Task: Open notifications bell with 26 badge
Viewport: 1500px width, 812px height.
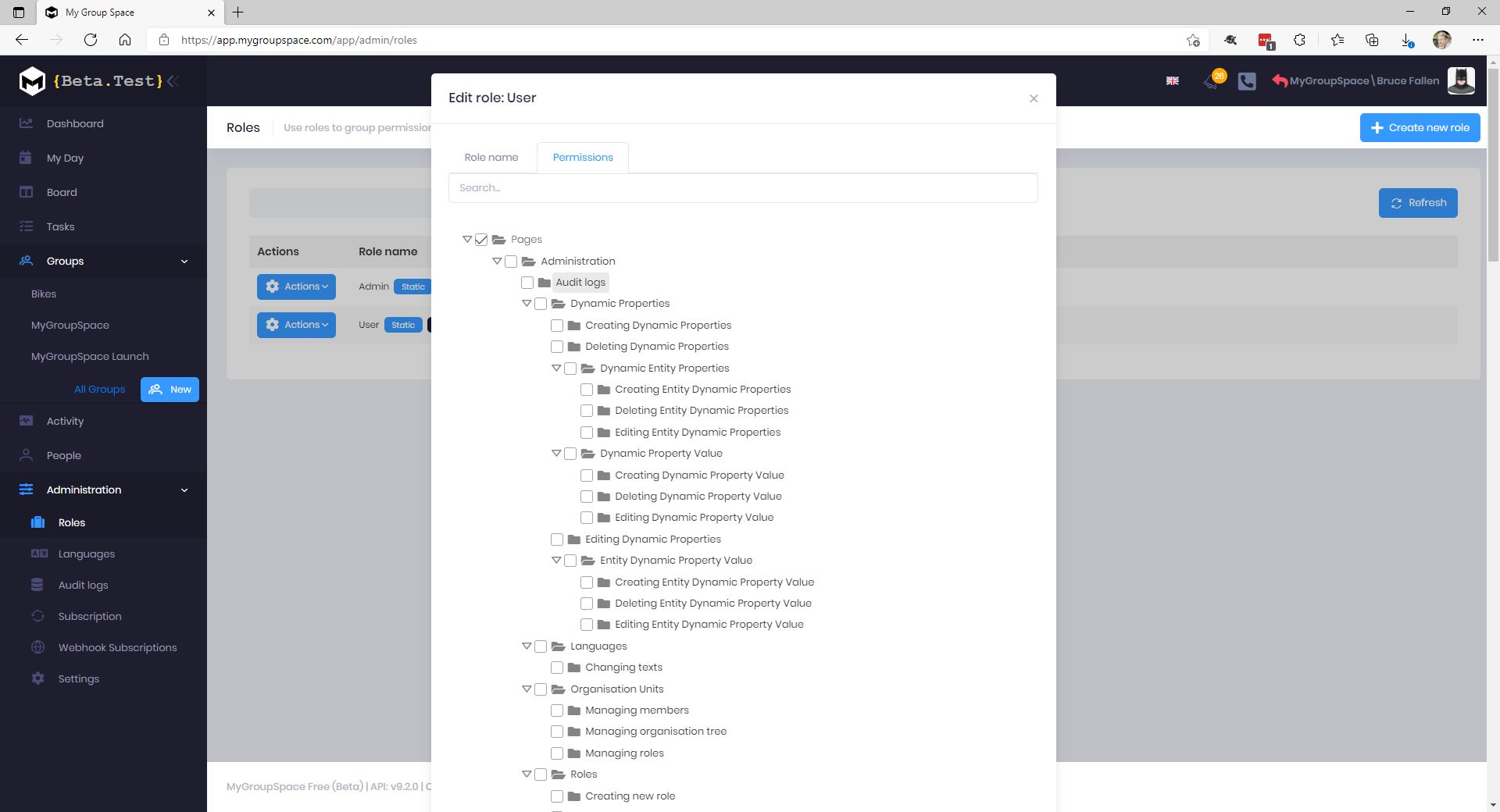Action: tap(1212, 80)
